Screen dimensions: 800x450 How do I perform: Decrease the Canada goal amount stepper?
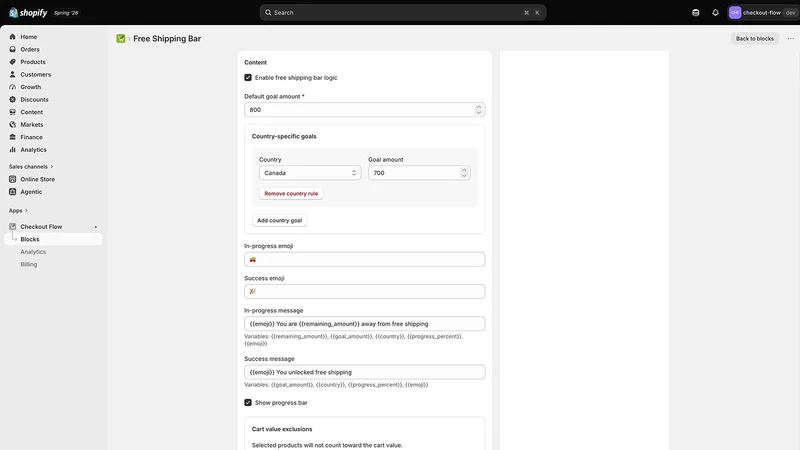pyautogui.click(x=464, y=176)
